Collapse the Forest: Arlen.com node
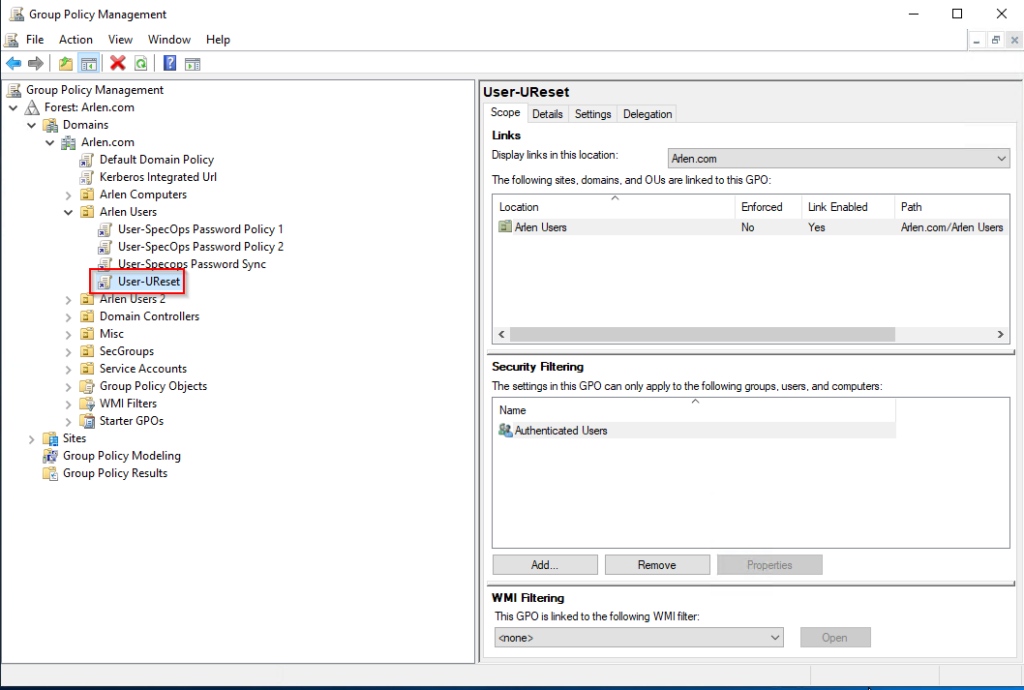Image resolution: width=1024 pixels, height=690 pixels. (x=14, y=108)
